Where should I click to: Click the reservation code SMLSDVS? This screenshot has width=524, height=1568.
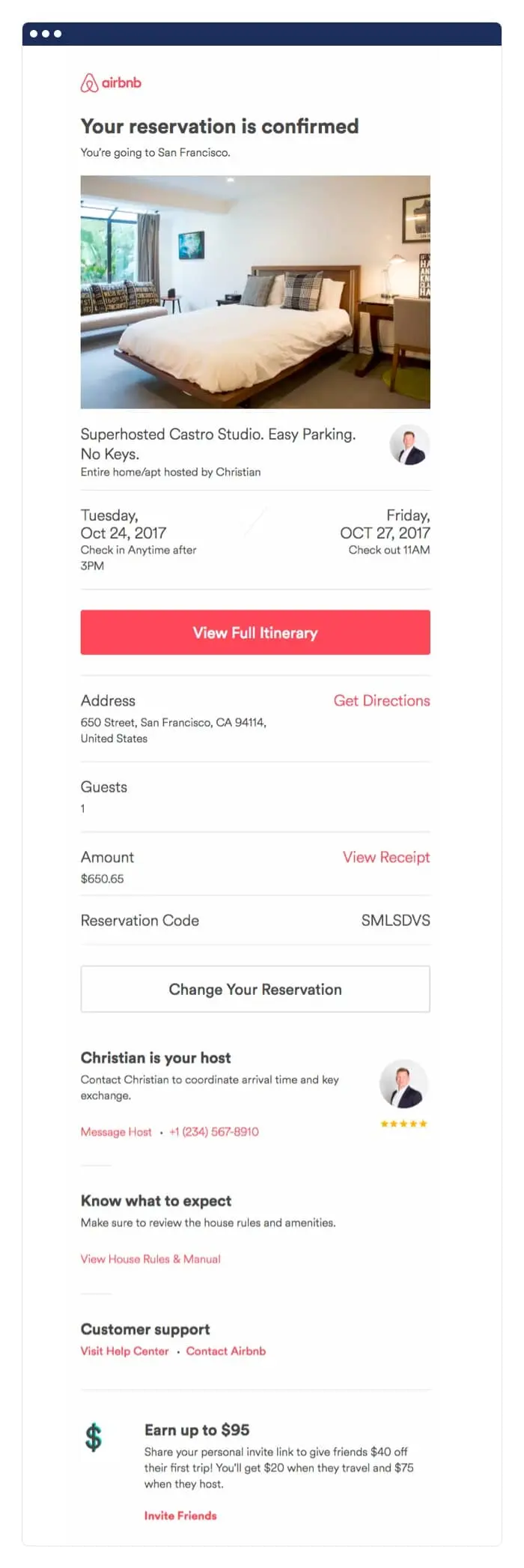point(396,920)
